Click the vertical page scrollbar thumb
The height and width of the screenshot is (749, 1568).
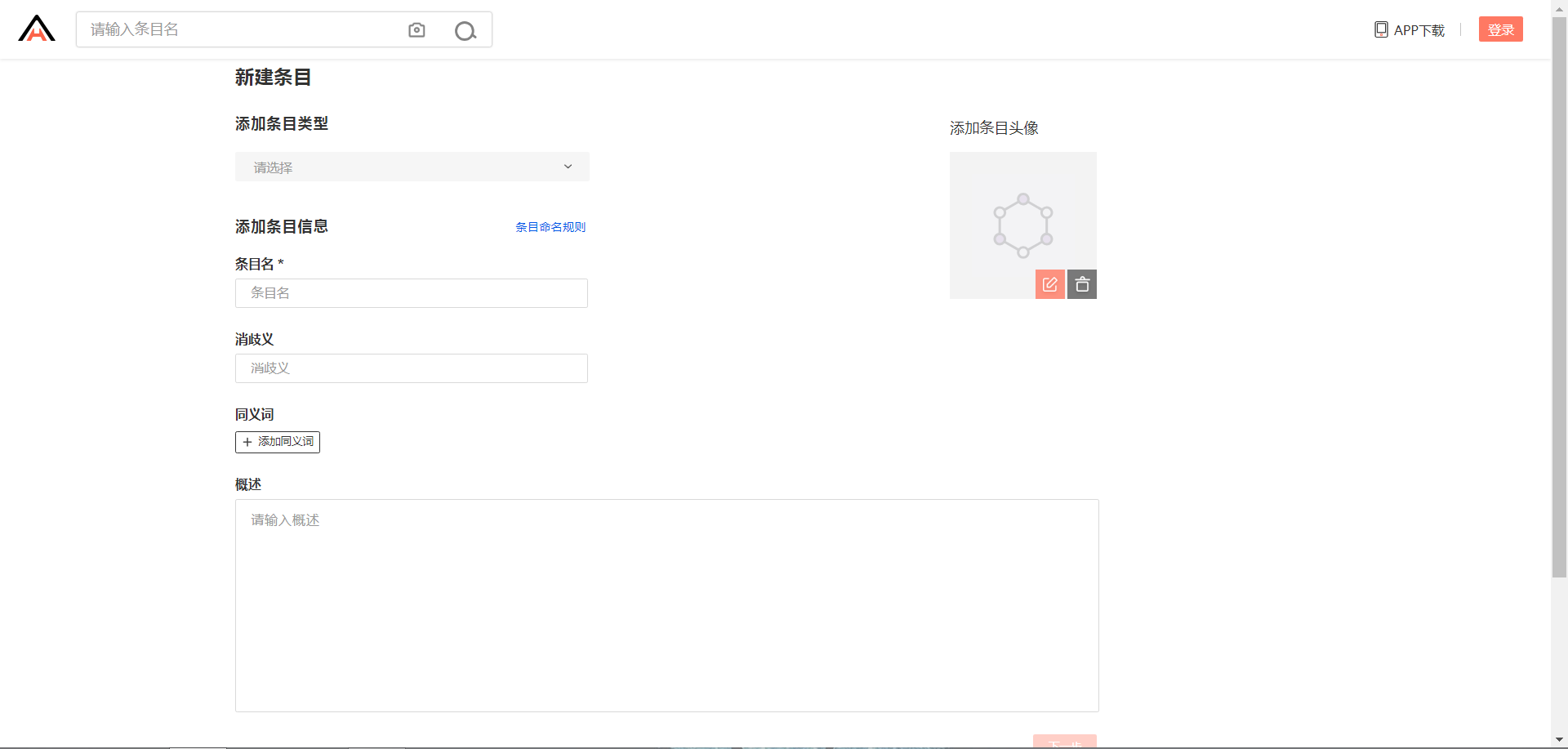pyautogui.click(x=1559, y=294)
